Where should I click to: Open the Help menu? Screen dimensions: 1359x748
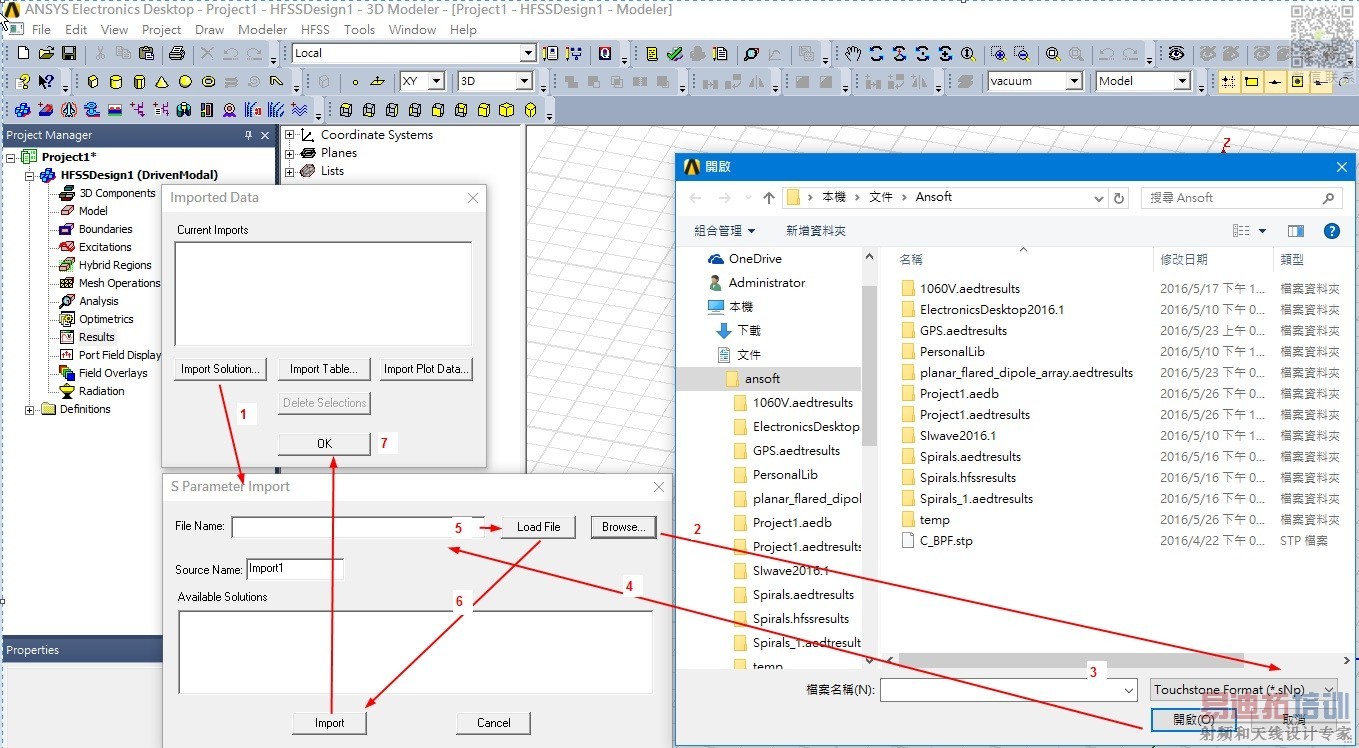tap(463, 29)
